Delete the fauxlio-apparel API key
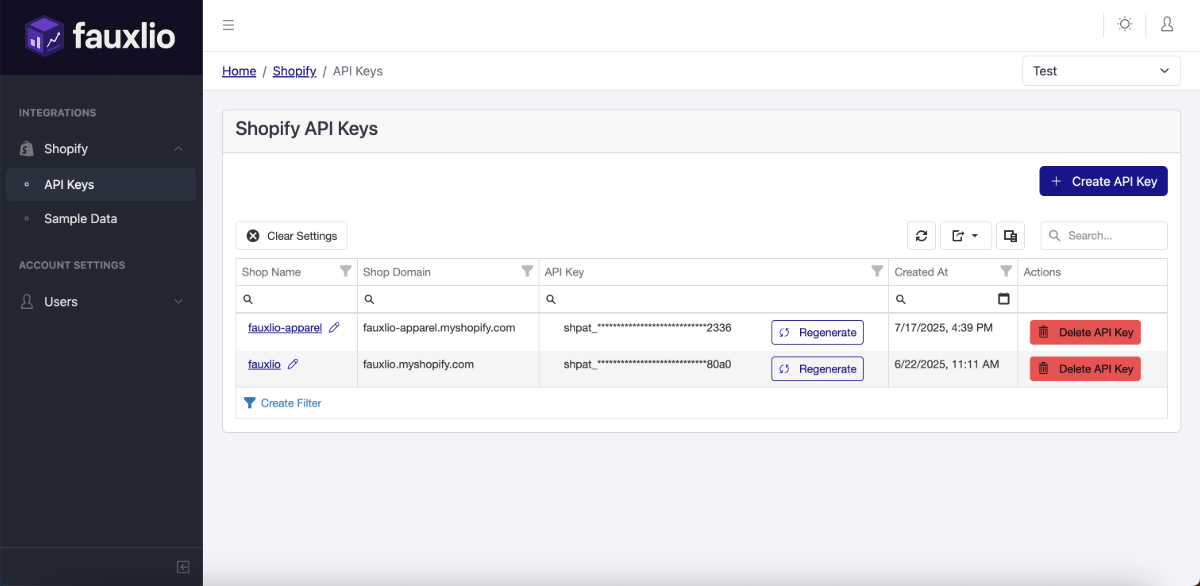 pos(1085,332)
